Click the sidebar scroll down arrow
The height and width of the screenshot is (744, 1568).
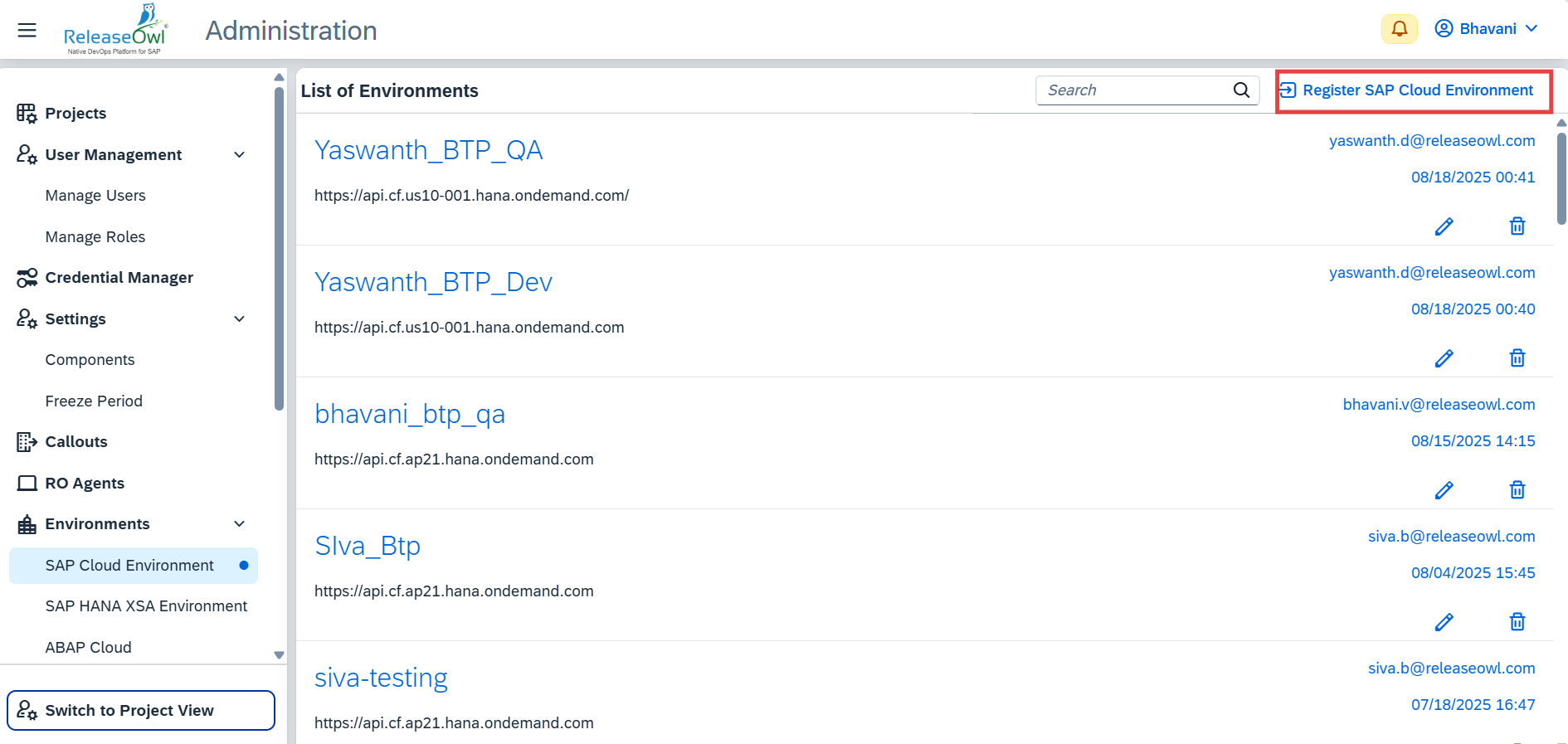(279, 655)
